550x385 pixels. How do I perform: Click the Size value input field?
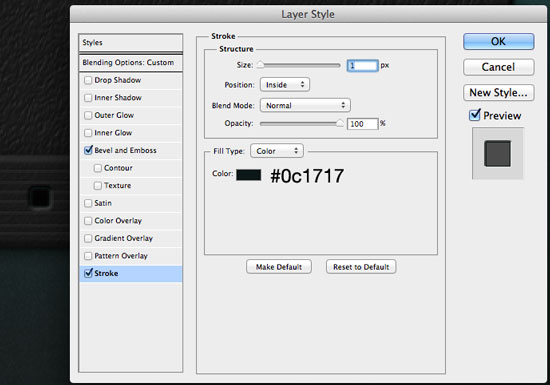pyautogui.click(x=363, y=66)
